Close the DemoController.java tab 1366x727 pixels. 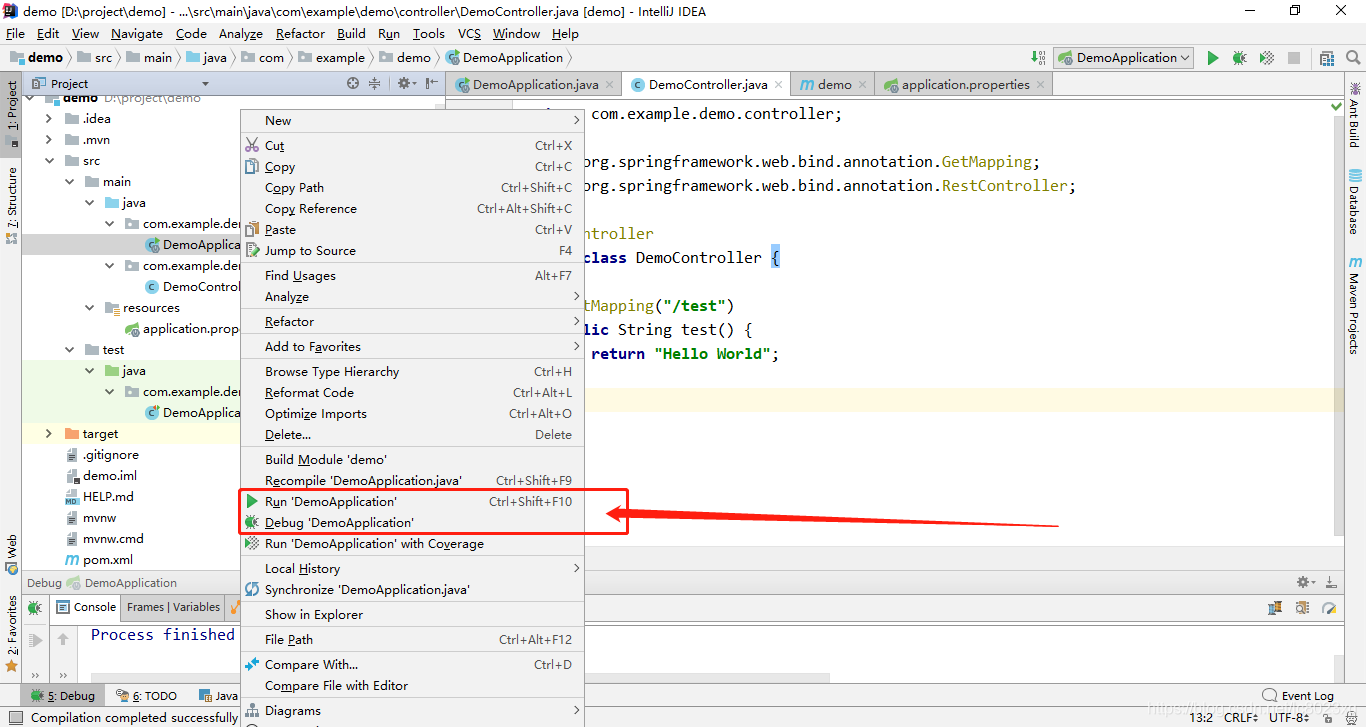pyautogui.click(x=778, y=85)
